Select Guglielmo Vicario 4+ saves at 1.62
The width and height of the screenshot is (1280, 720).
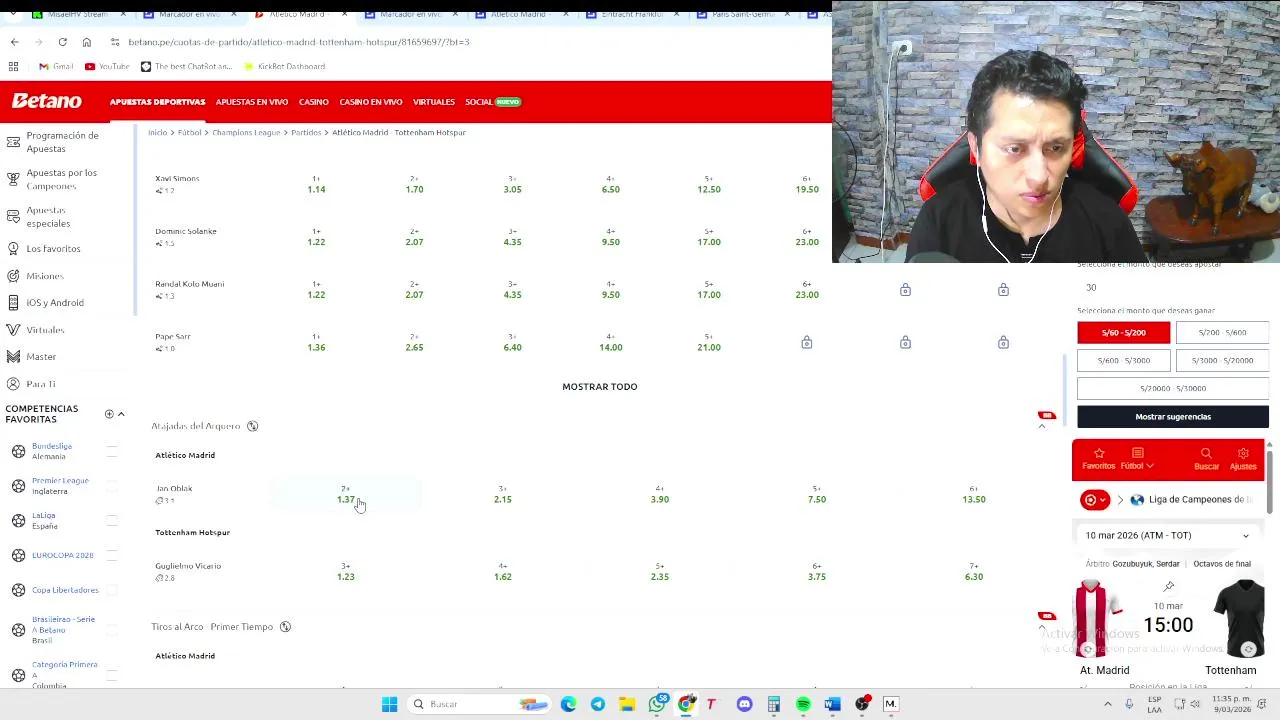502,571
